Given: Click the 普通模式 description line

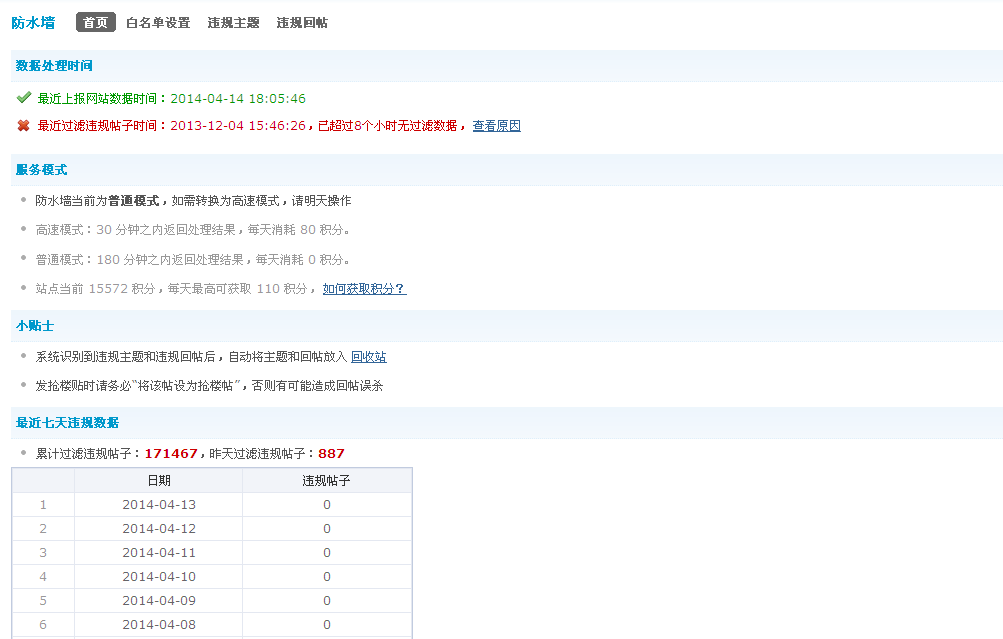Looking at the screenshot, I should [x=193, y=260].
